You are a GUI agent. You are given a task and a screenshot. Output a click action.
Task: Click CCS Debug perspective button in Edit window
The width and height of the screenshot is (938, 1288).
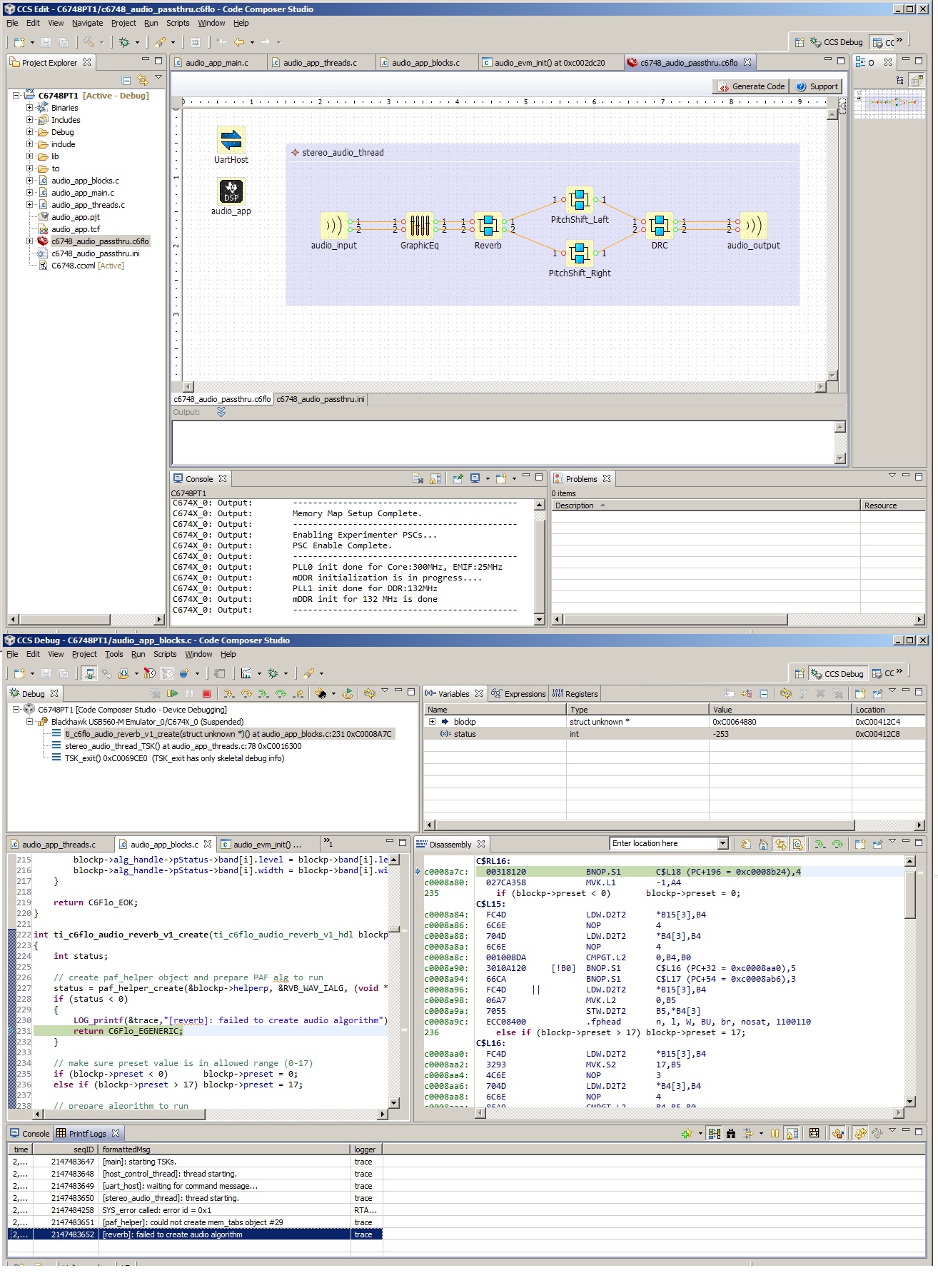tap(837, 42)
